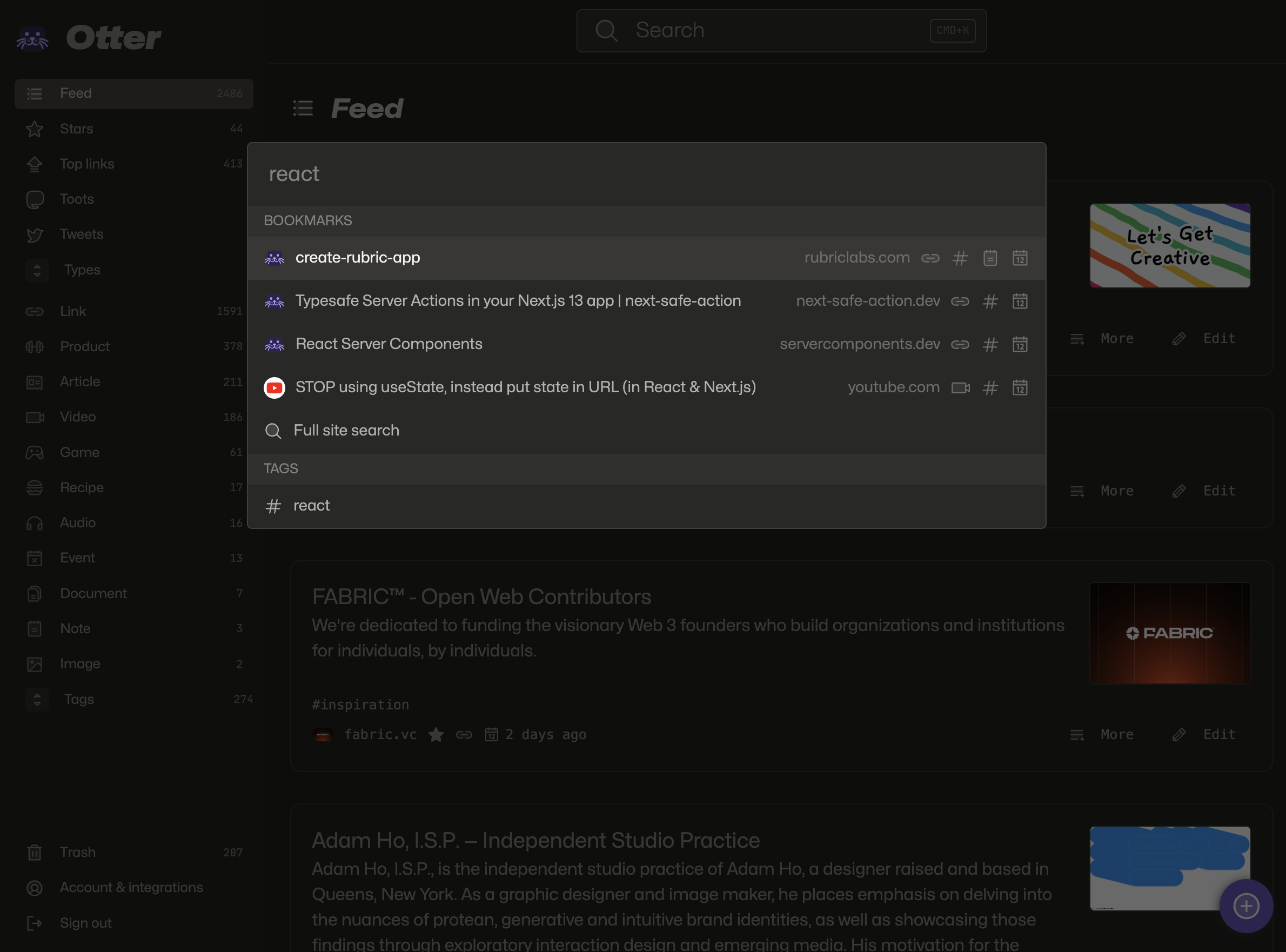This screenshot has width=1286, height=952.
Task: Expand the Types section in sidebar
Action: 37,270
